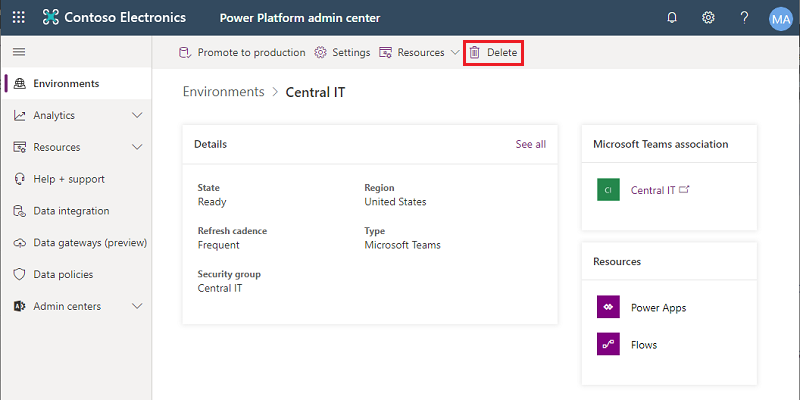Click the Settings gear in command bar

tap(320, 53)
